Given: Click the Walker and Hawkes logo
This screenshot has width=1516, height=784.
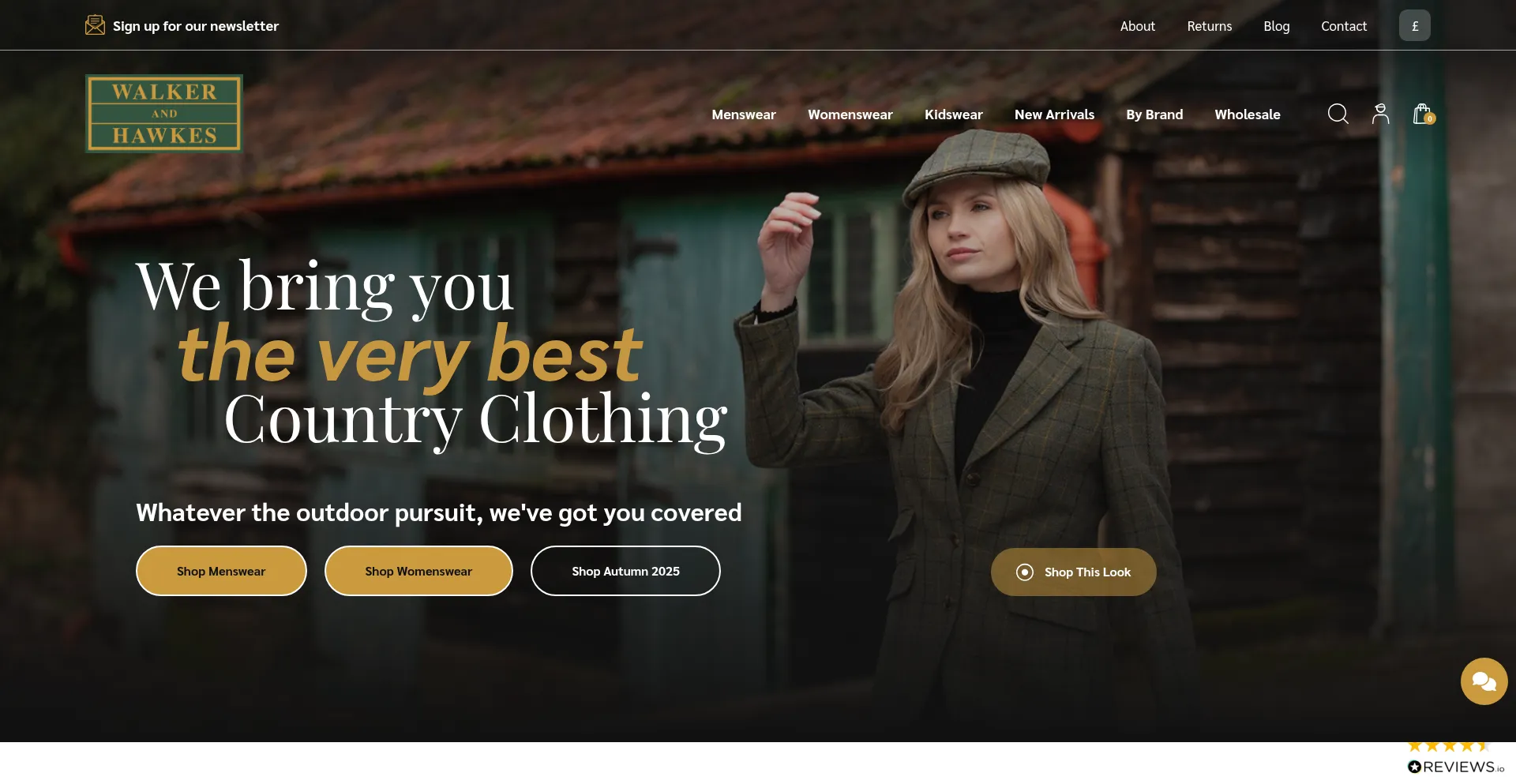Looking at the screenshot, I should [x=164, y=114].
